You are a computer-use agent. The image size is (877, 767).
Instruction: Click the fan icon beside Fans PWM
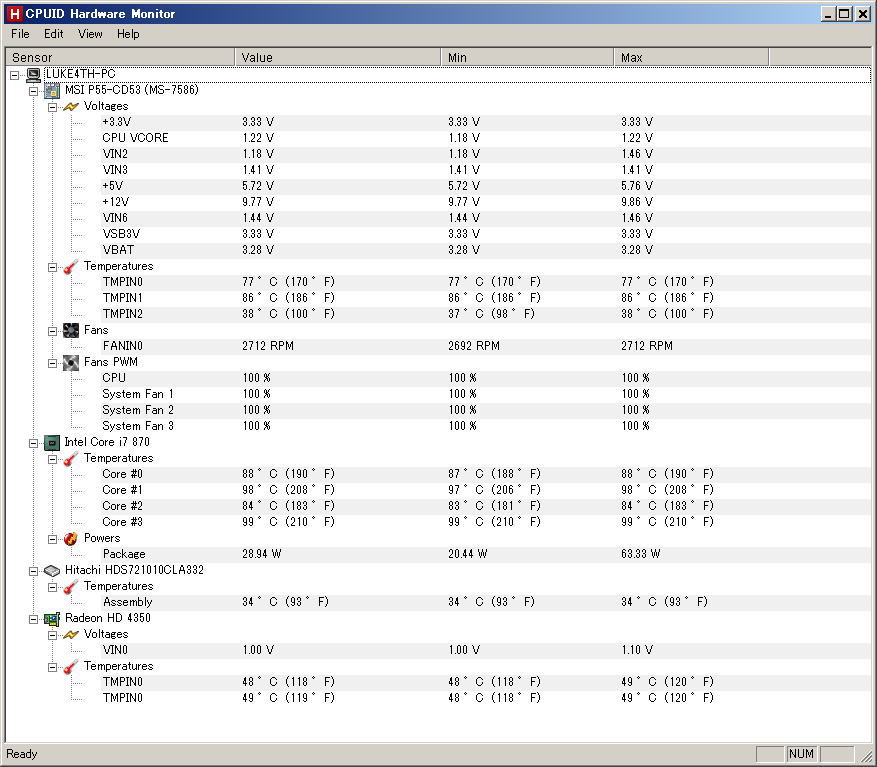(70, 363)
